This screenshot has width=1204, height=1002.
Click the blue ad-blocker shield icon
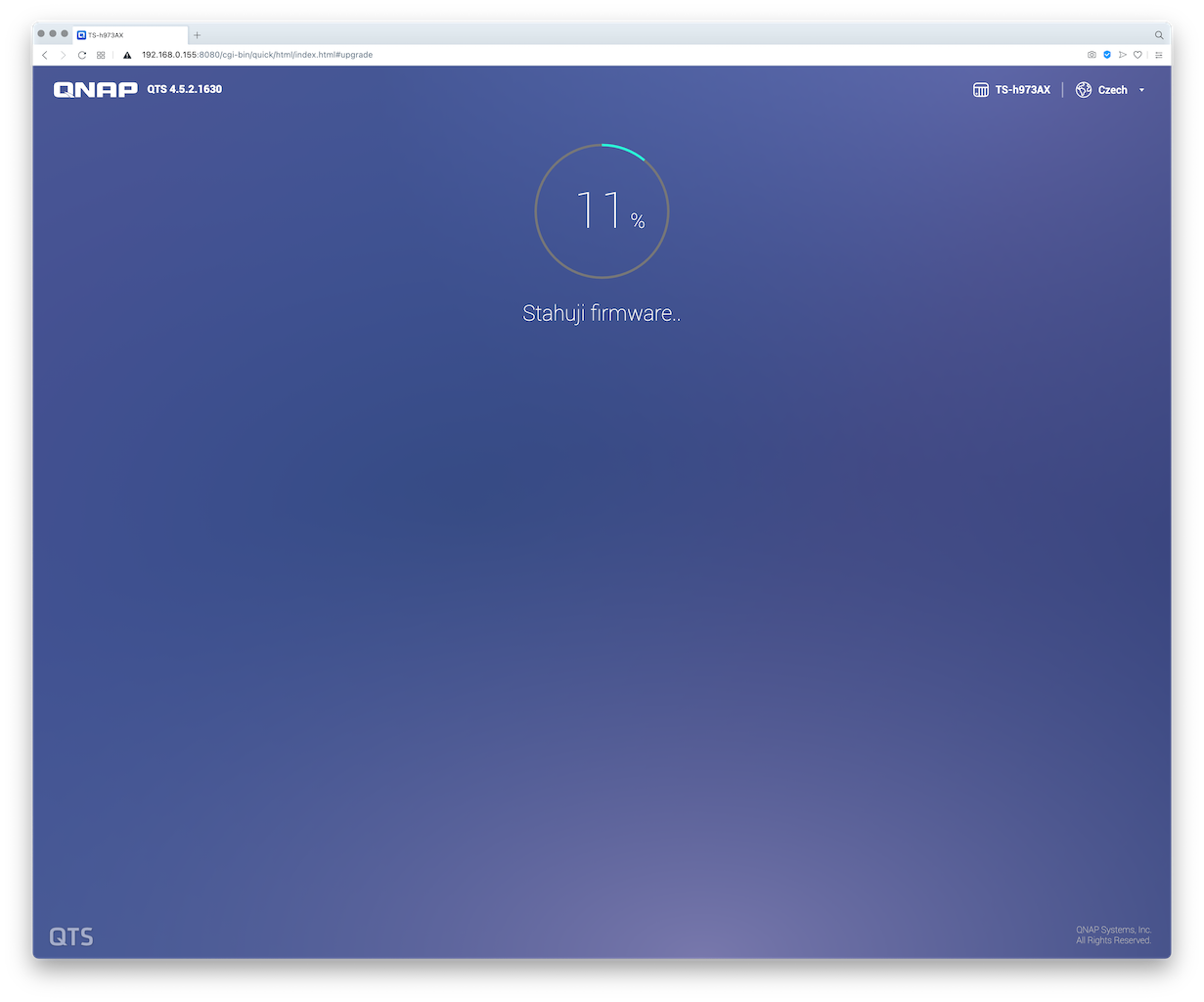[1107, 55]
